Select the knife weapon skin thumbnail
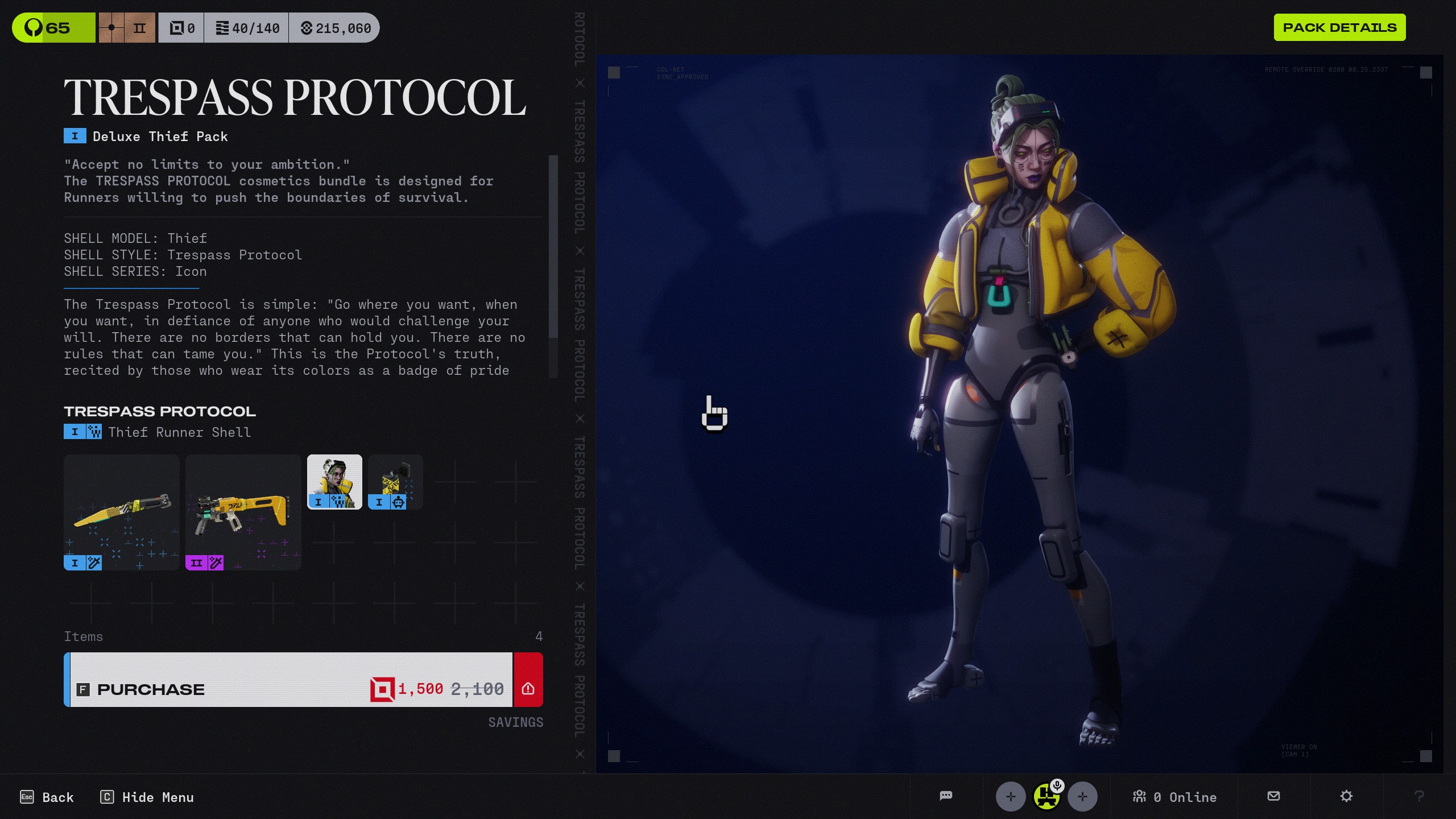 (x=122, y=512)
